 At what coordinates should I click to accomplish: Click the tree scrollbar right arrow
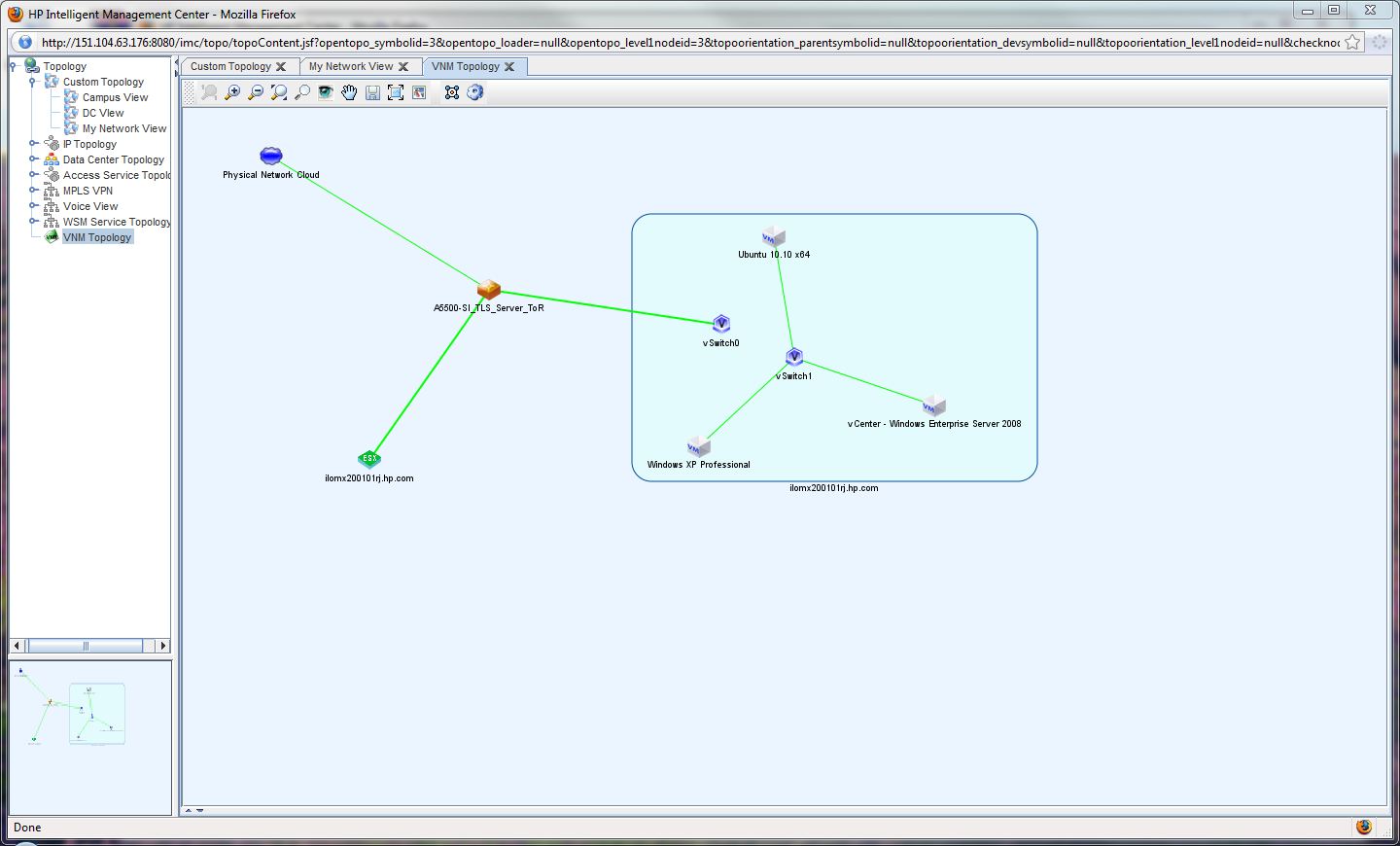pyautogui.click(x=163, y=646)
